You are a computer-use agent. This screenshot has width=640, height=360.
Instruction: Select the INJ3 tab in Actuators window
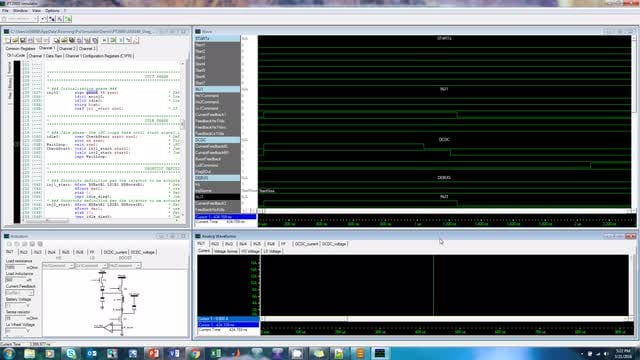[x=38, y=252]
